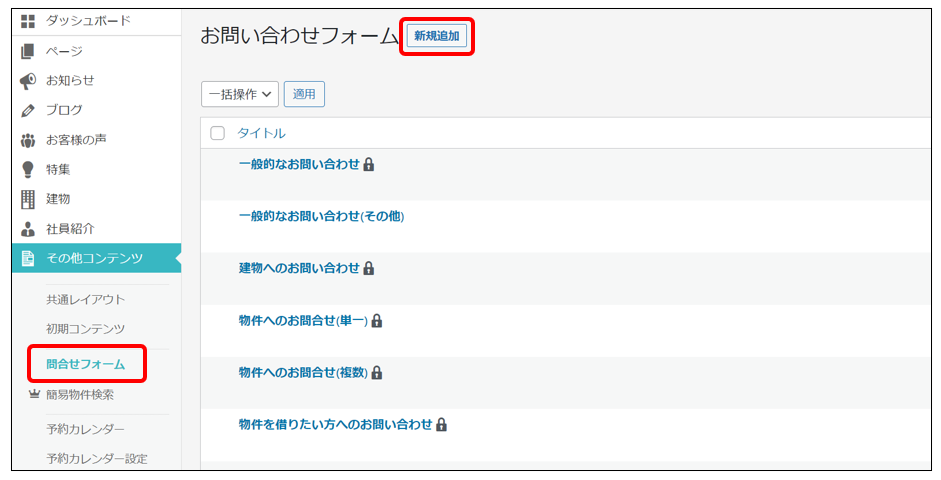This screenshot has width=941, height=480.
Task: Open 予約カレンダー設定 menu item
Action: click(x=96, y=459)
